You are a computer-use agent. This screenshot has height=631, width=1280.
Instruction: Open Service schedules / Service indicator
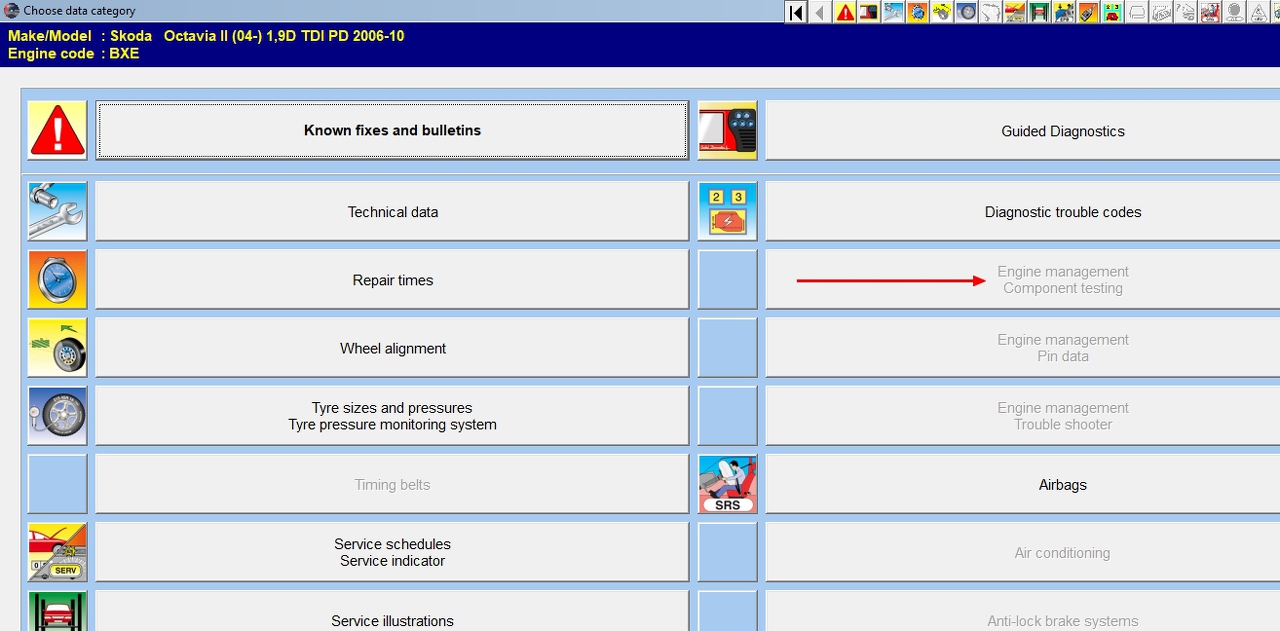tap(392, 552)
